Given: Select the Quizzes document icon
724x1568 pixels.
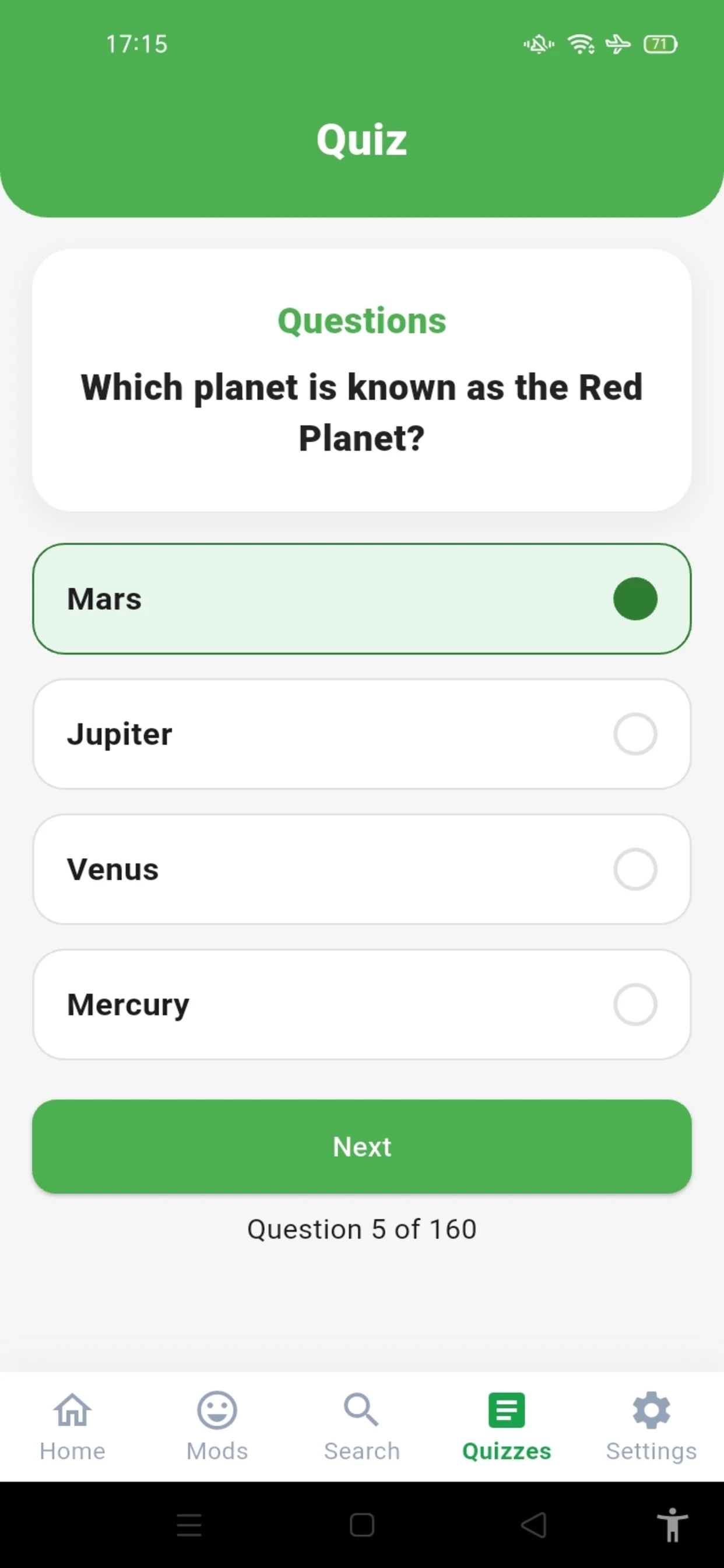Looking at the screenshot, I should coord(506,1410).
